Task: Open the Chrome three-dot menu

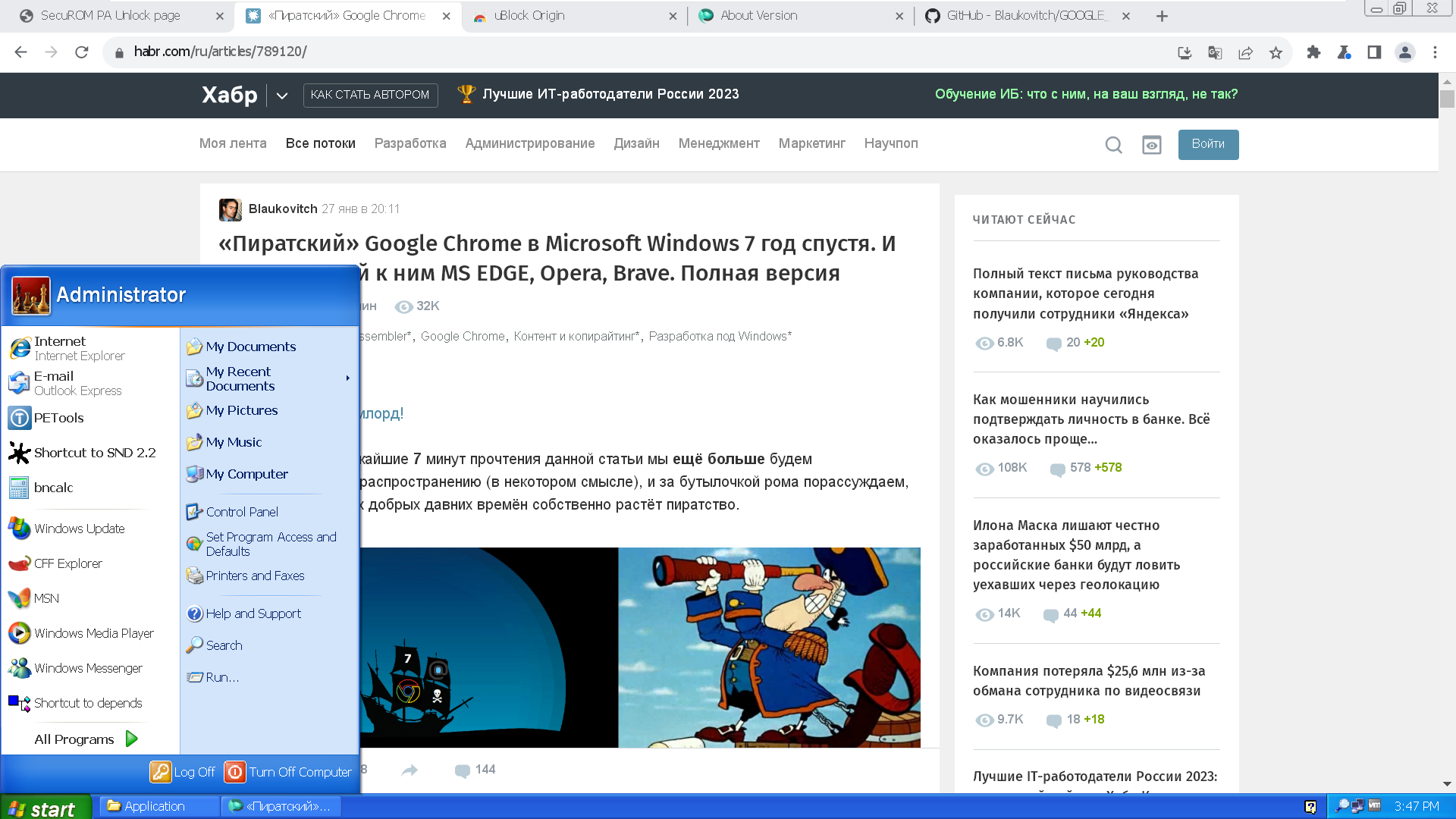Action: 1435,52
